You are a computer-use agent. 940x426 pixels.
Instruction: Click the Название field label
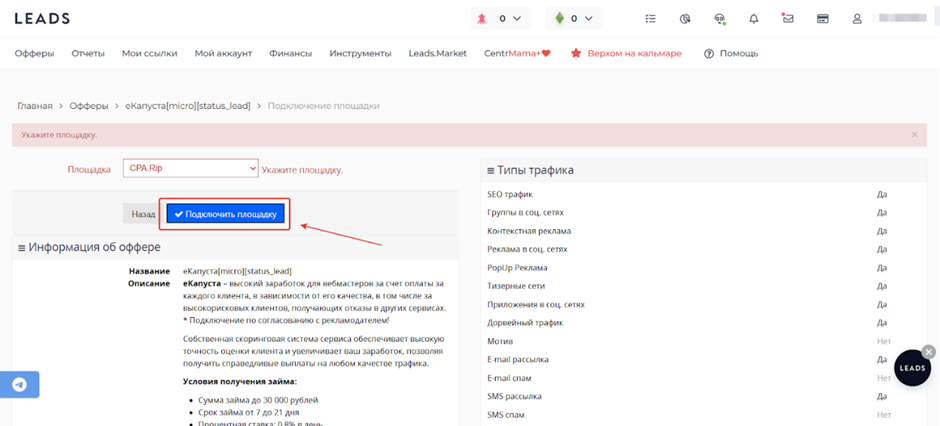coord(149,271)
